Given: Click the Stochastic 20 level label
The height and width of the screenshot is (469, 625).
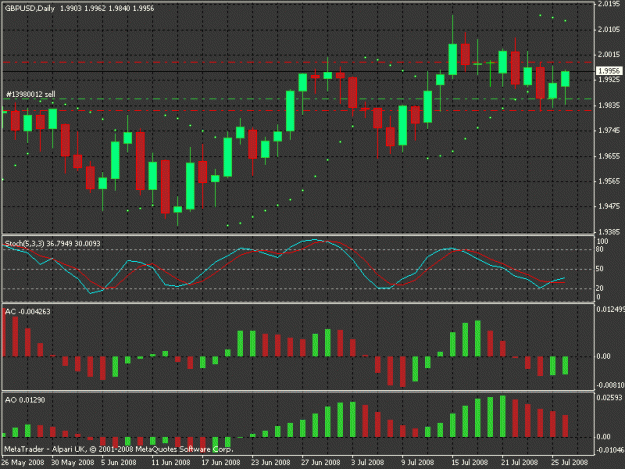Looking at the screenshot, I should tap(599, 288).
